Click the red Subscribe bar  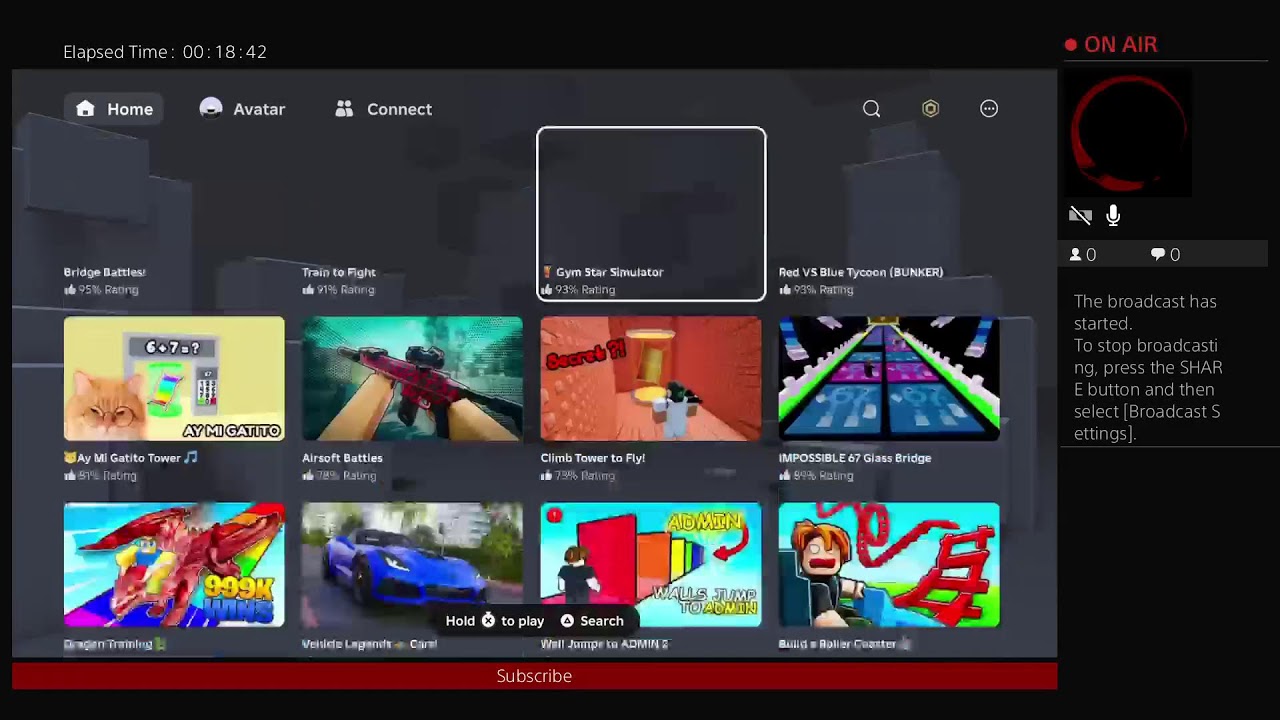pyautogui.click(x=534, y=676)
